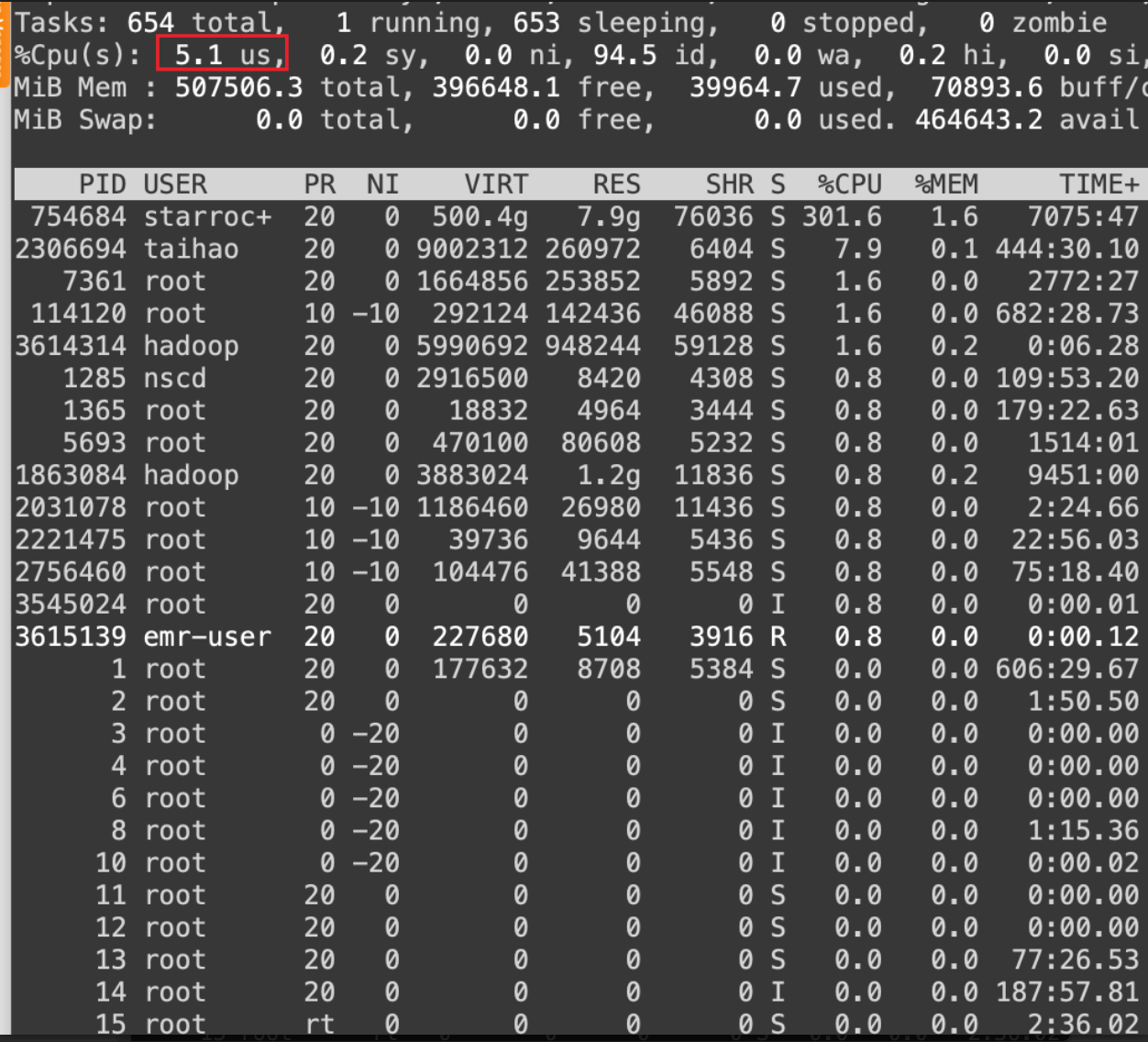
Task: Click the starroc+ user name
Action: tap(207, 216)
